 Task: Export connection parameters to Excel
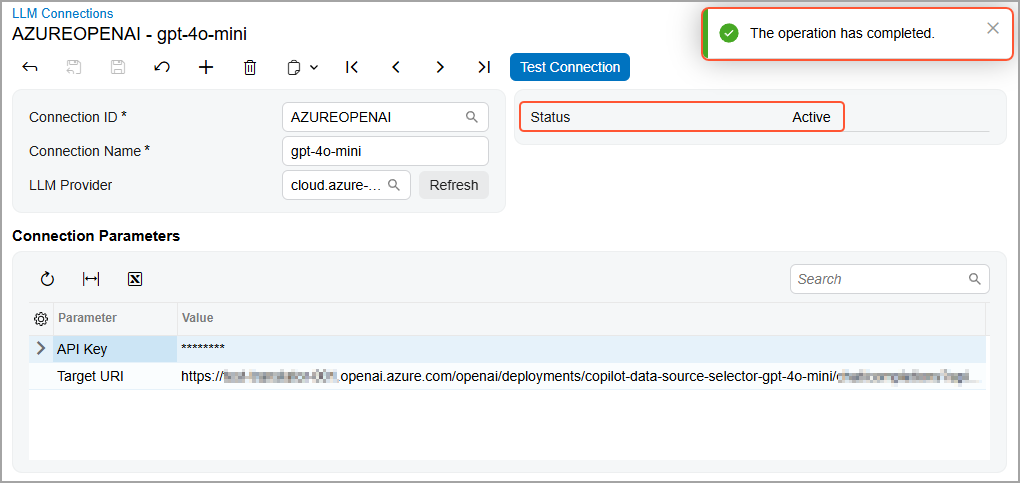point(135,279)
